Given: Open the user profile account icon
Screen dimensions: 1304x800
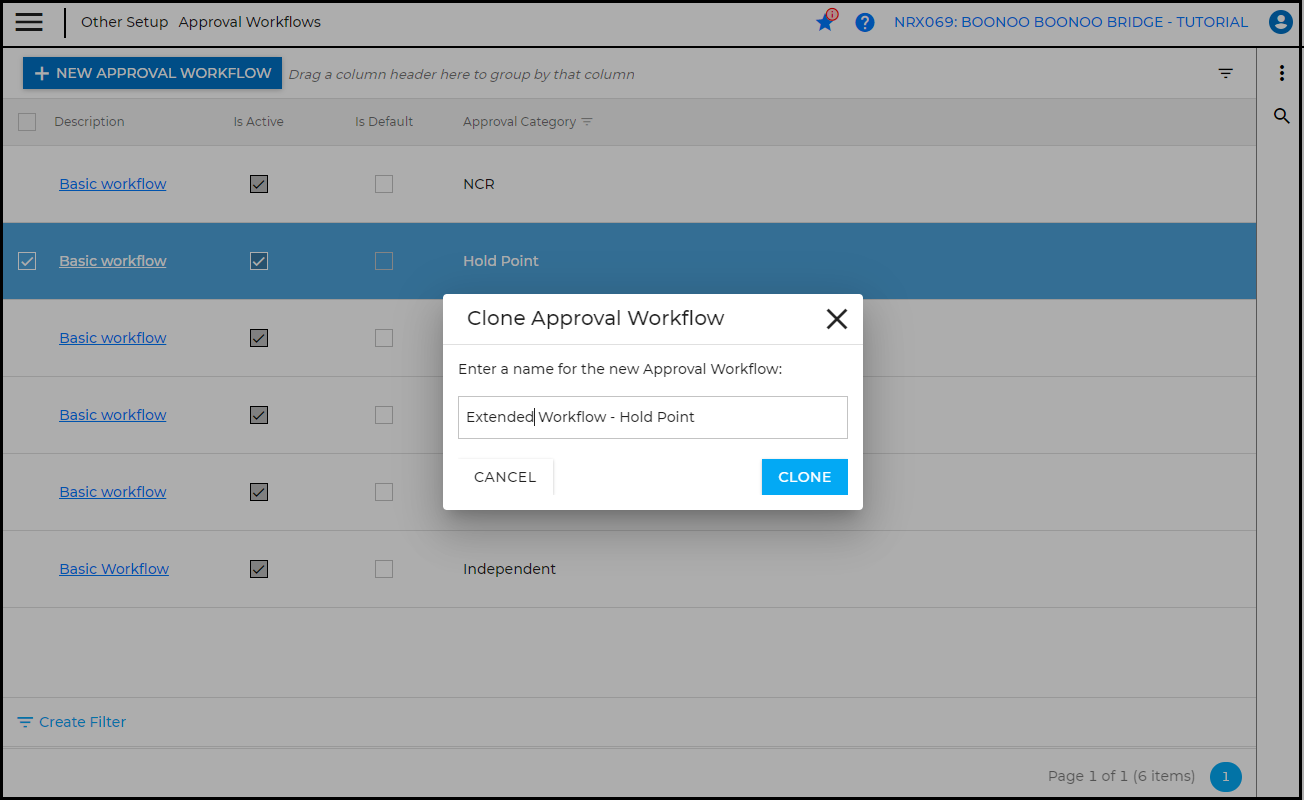Looking at the screenshot, I should click(x=1280, y=22).
